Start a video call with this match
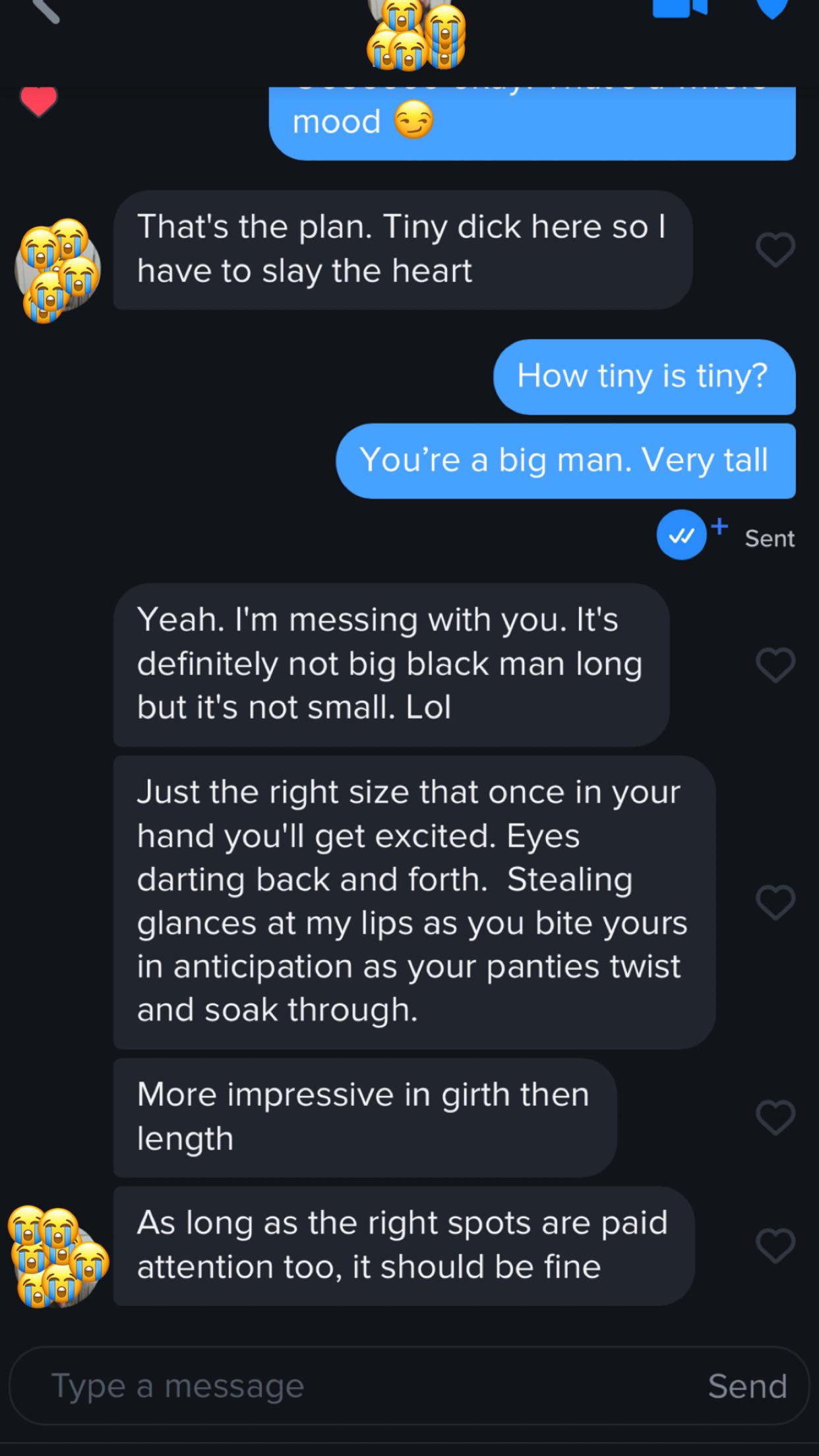Screen dimensions: 819x1456 point(679,7)
